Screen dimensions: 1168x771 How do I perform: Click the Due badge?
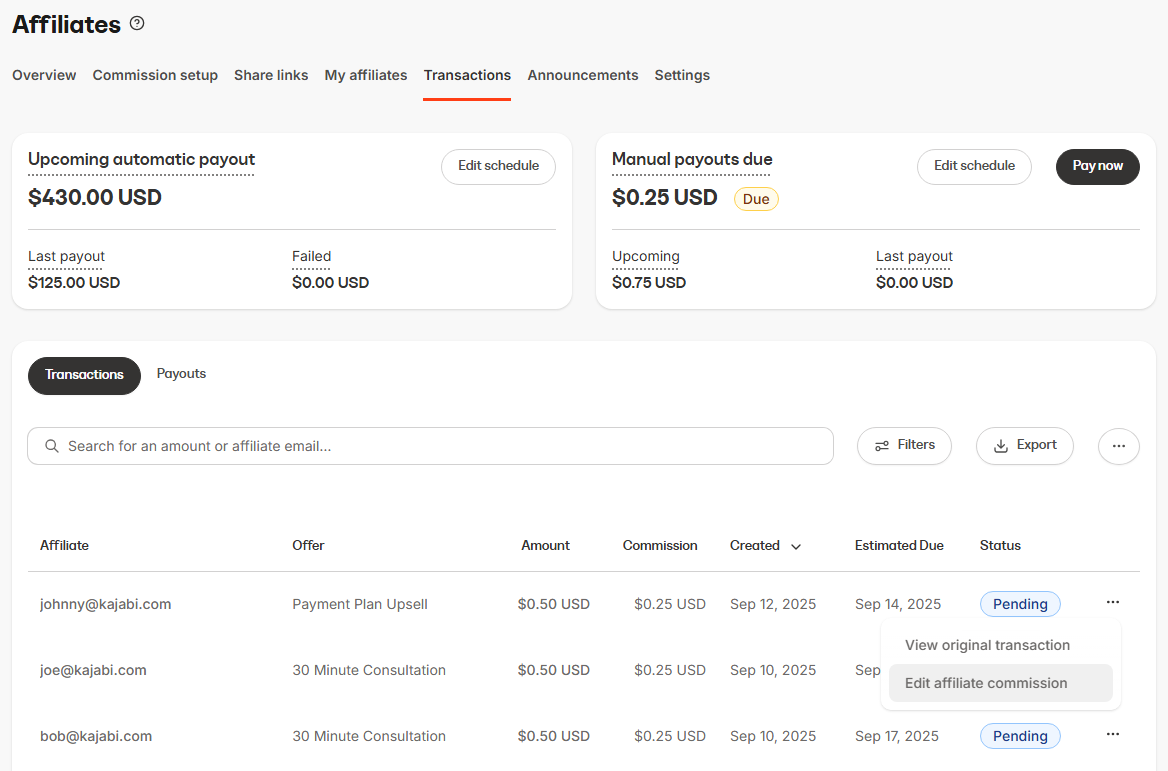pos(756,199)
